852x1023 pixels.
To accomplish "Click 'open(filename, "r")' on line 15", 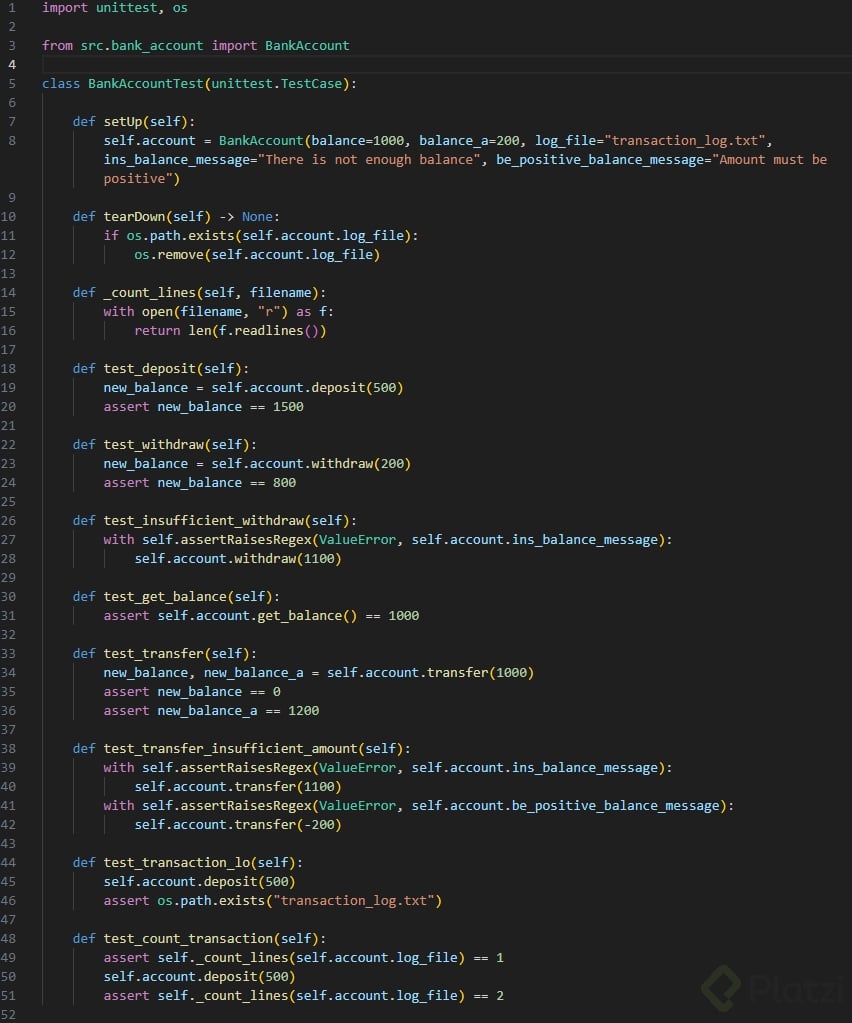I will (215, 311).
